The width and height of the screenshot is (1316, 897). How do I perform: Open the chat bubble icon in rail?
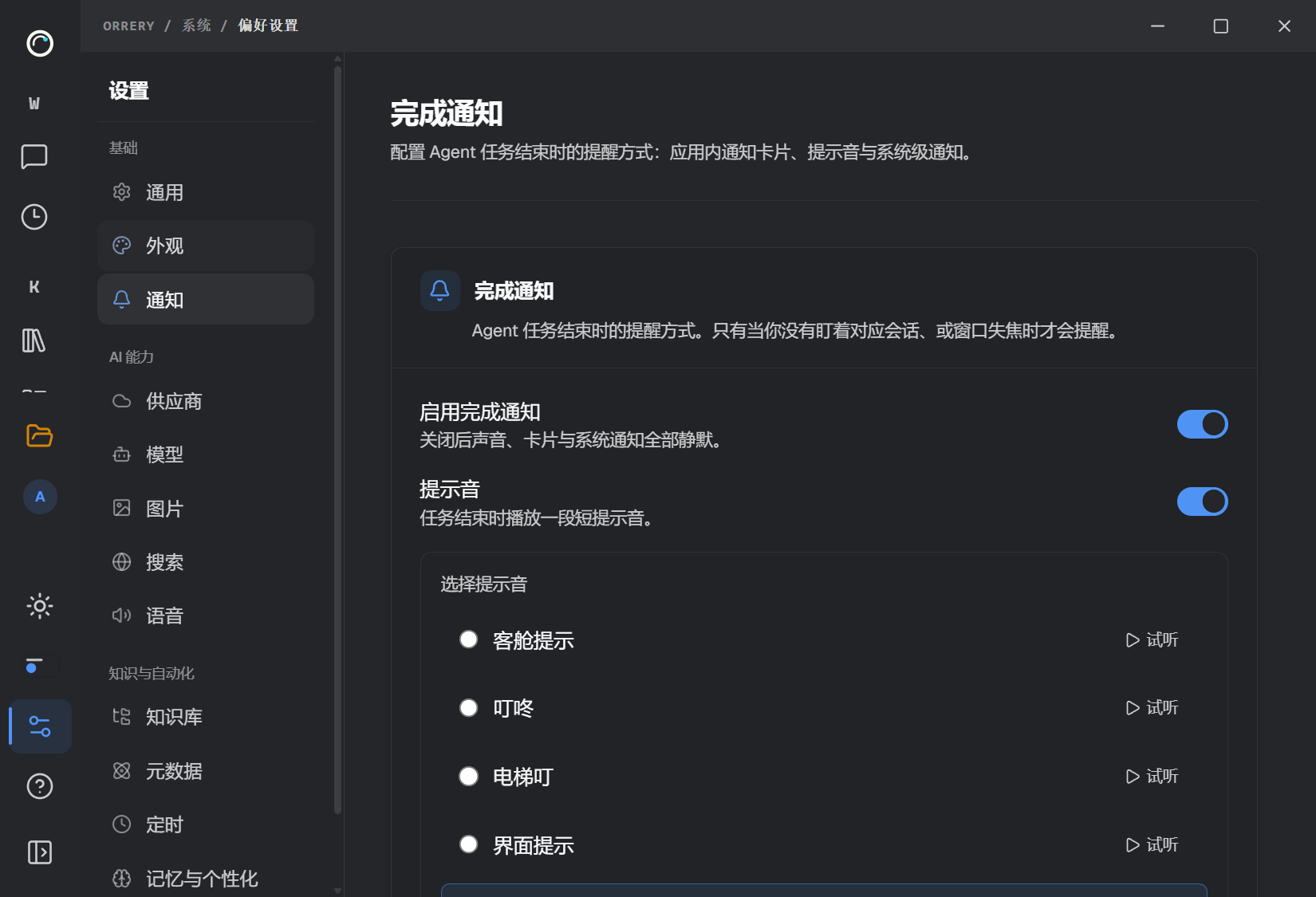click(34, 156)
